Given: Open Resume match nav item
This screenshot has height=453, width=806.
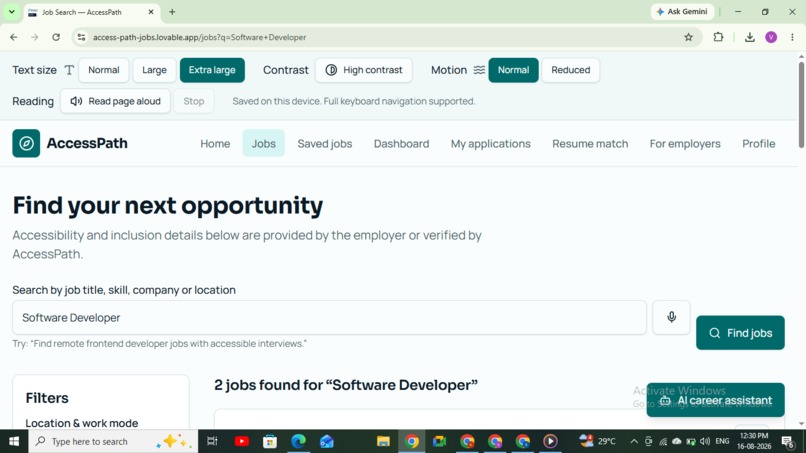Looking at the screenshot, I should 590,143.
